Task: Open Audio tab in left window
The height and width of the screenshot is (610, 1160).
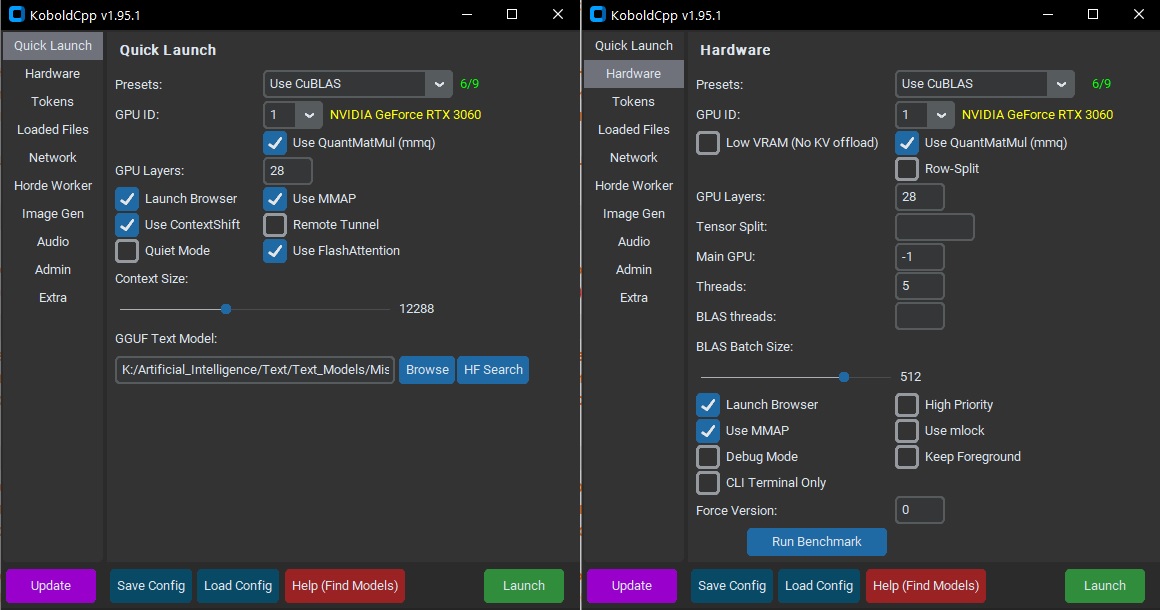Action: [x=53, y=242]
